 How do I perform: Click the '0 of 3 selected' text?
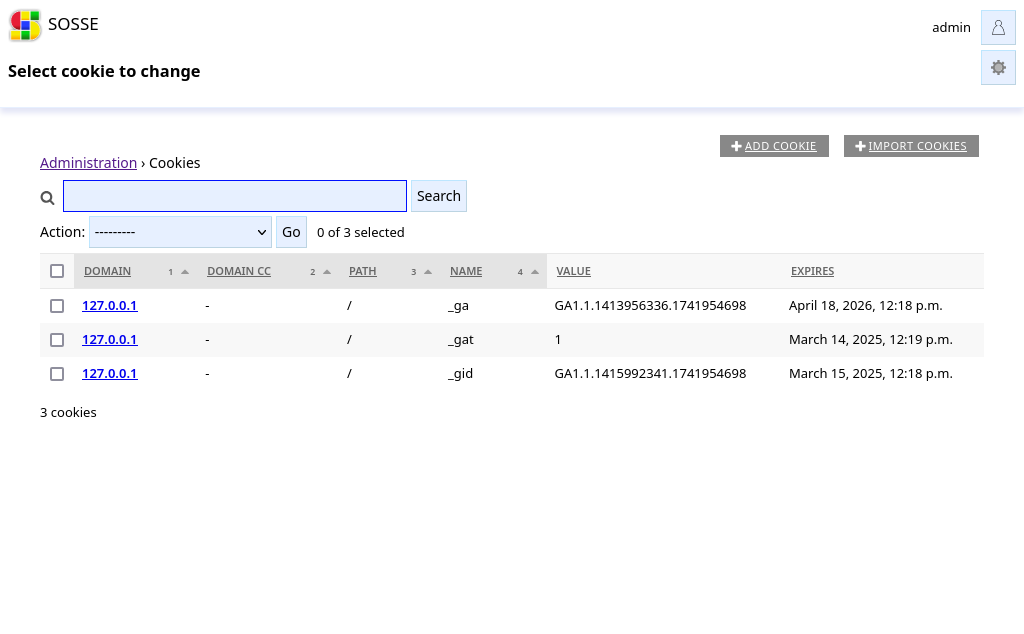pyautogui.click(x=360, y=232)
